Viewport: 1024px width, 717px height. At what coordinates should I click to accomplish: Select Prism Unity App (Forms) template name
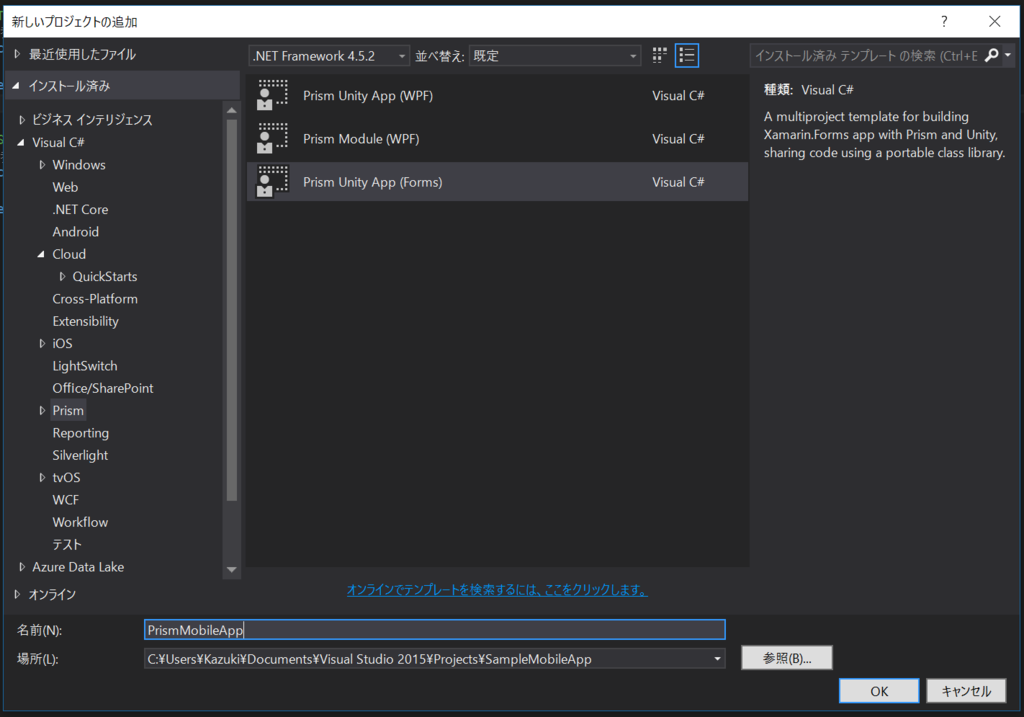click(x=372, y=182)
